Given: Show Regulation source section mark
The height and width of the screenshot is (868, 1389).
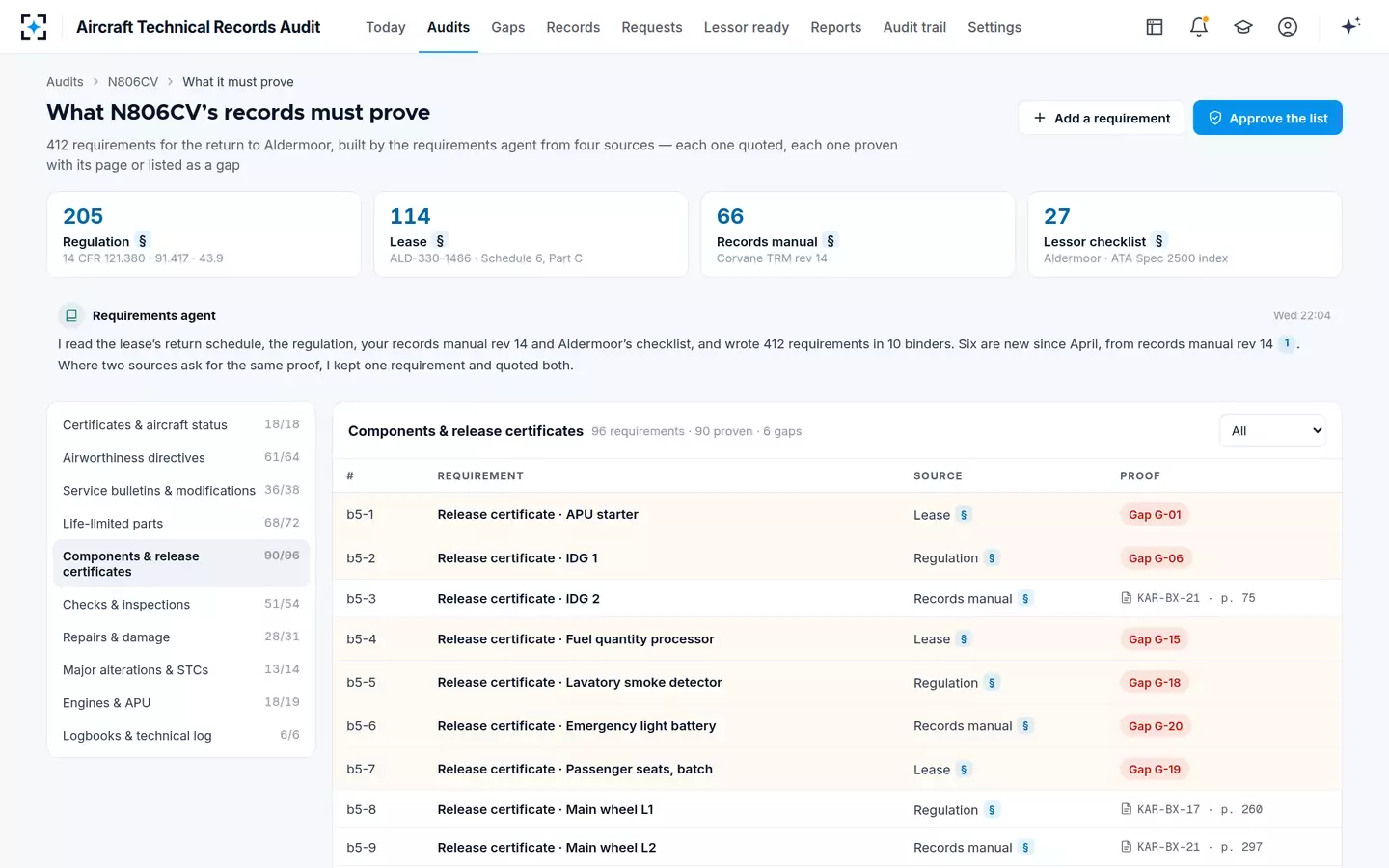Looking at the screenshot, I should (143, 241).
